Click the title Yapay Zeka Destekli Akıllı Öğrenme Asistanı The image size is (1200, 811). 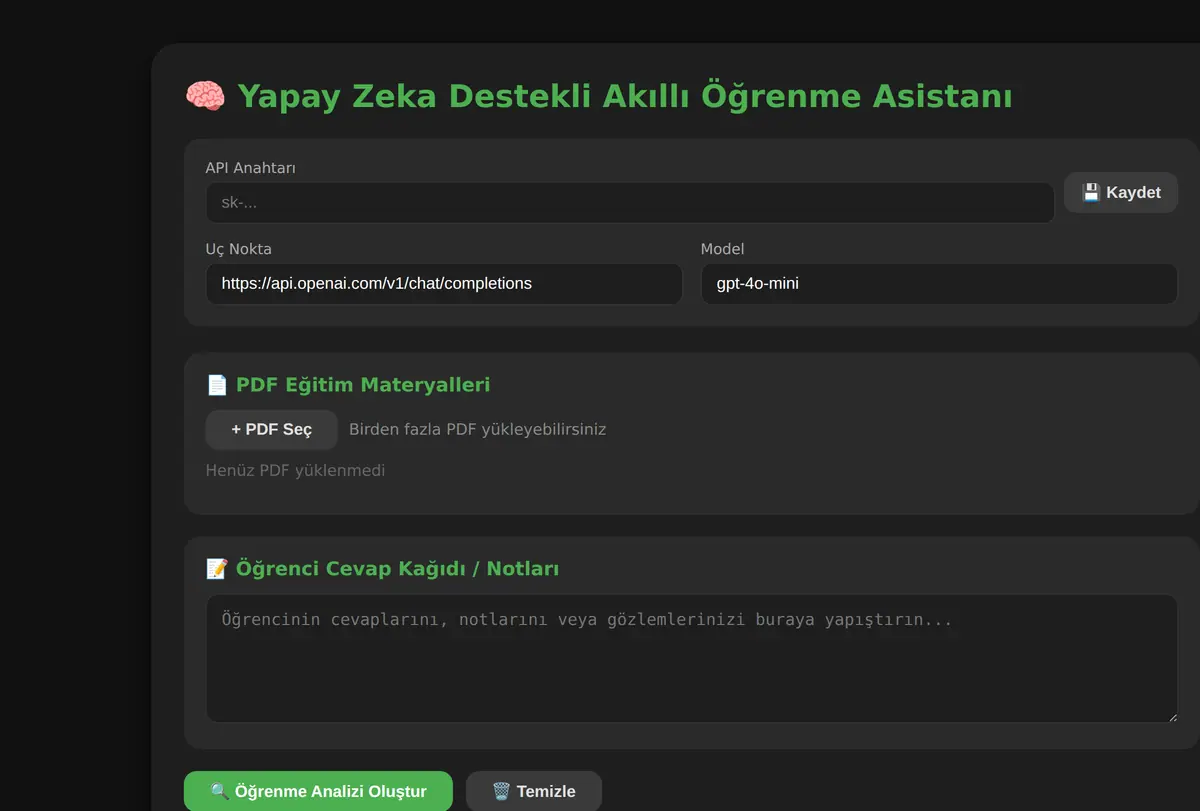(x=625, y=96)
